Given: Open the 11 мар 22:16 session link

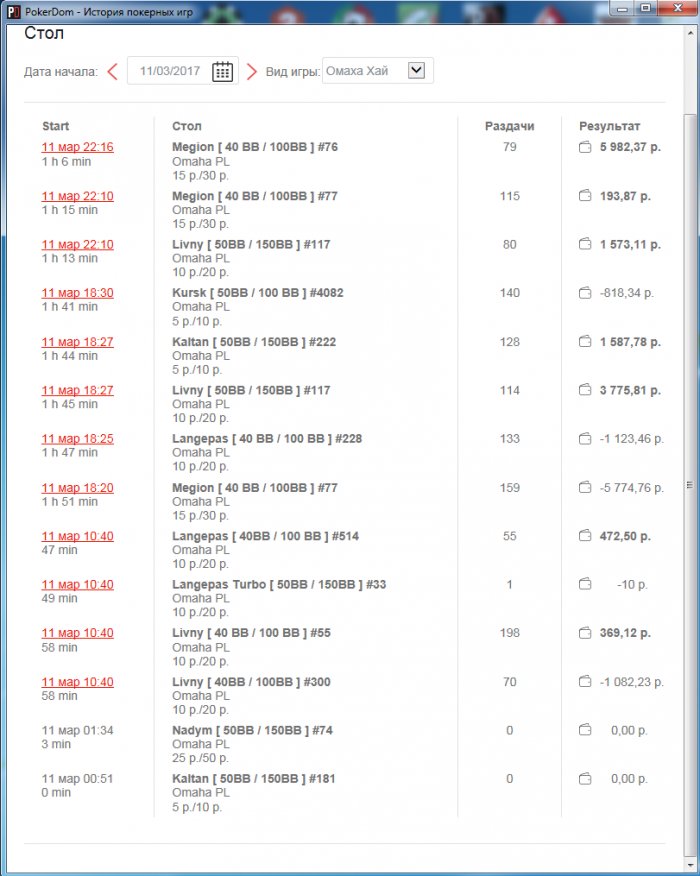Looking at the screenshot, I should coord(77,147).
